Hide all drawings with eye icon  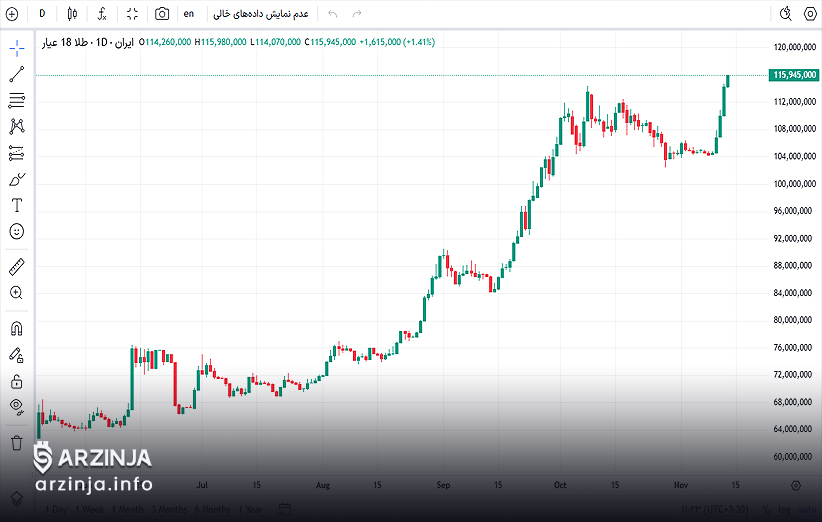(16, 406)
